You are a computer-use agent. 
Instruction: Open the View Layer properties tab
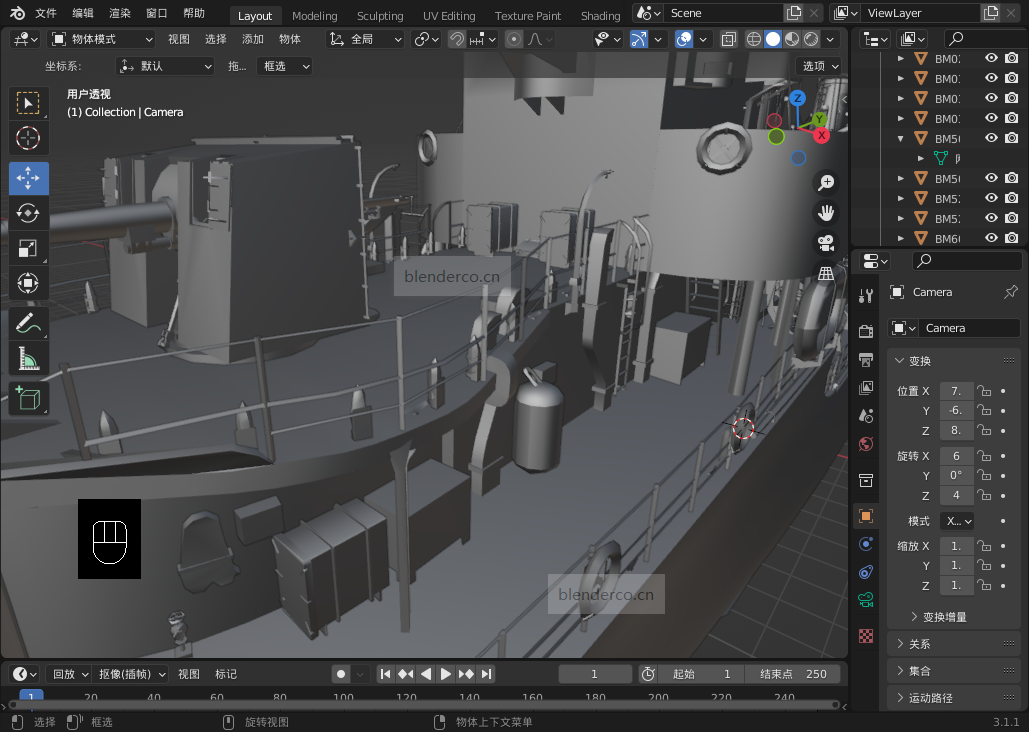[866, 387]
